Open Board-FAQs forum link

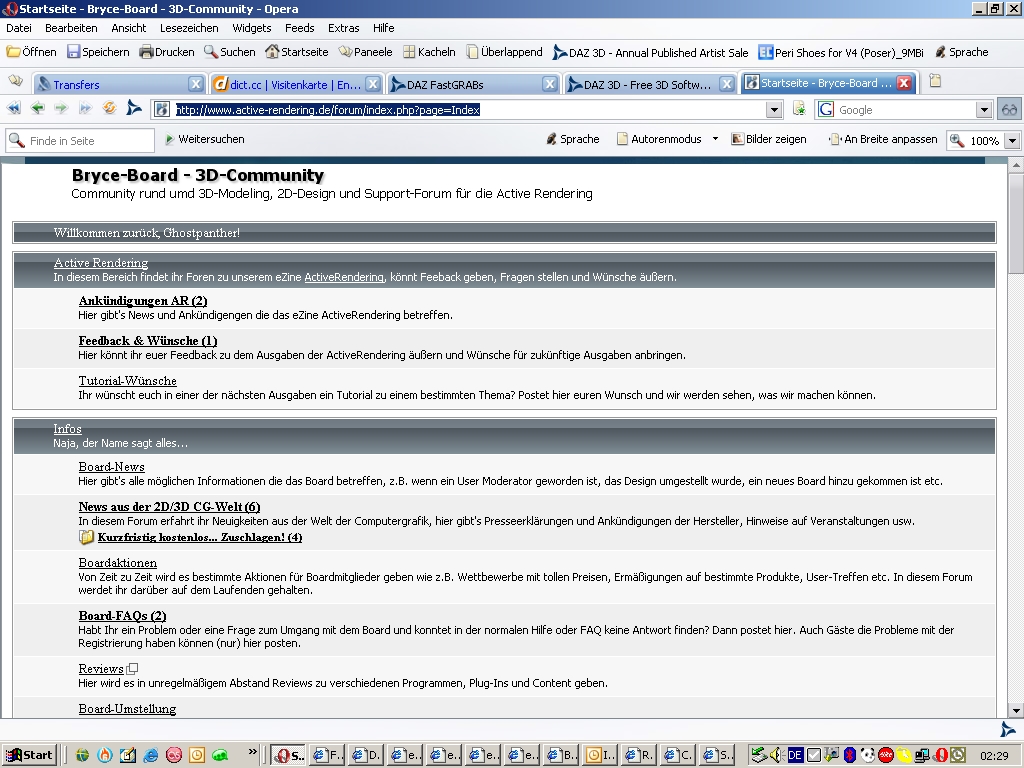click(122, 616)
